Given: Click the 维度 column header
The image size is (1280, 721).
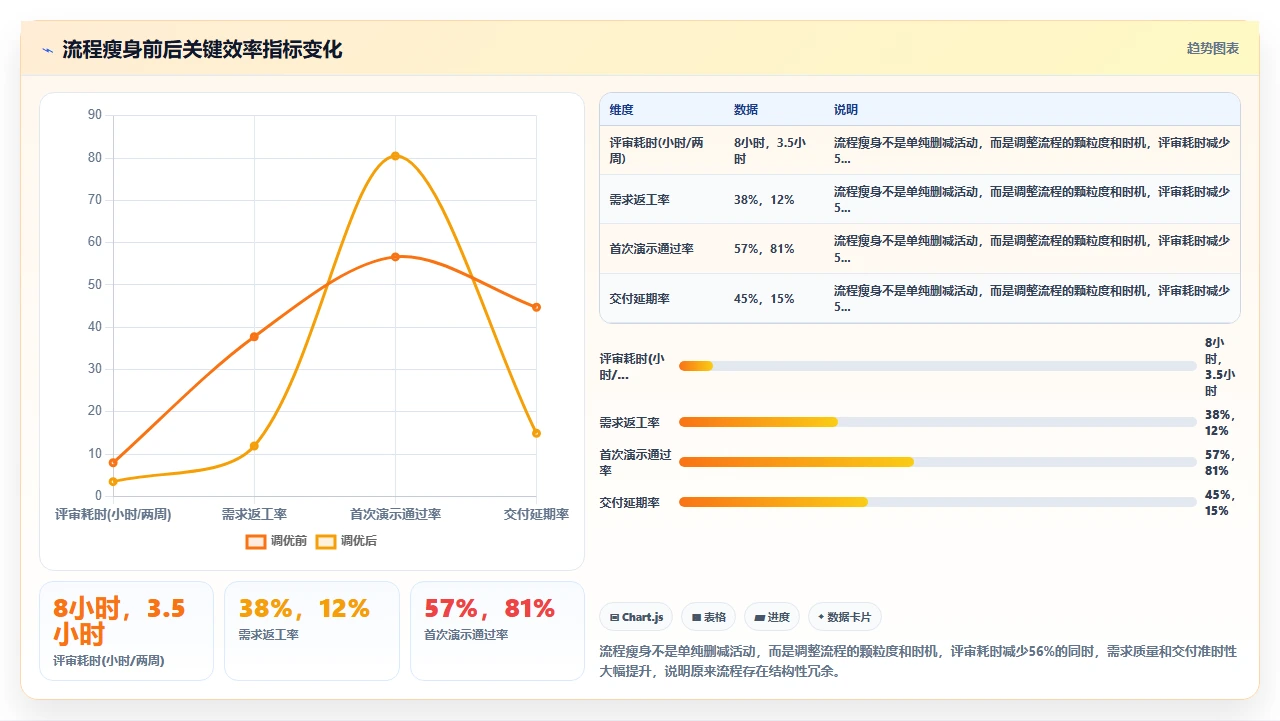Looking at the screenshot, I should pyautogui.click(x=661, y=110).
